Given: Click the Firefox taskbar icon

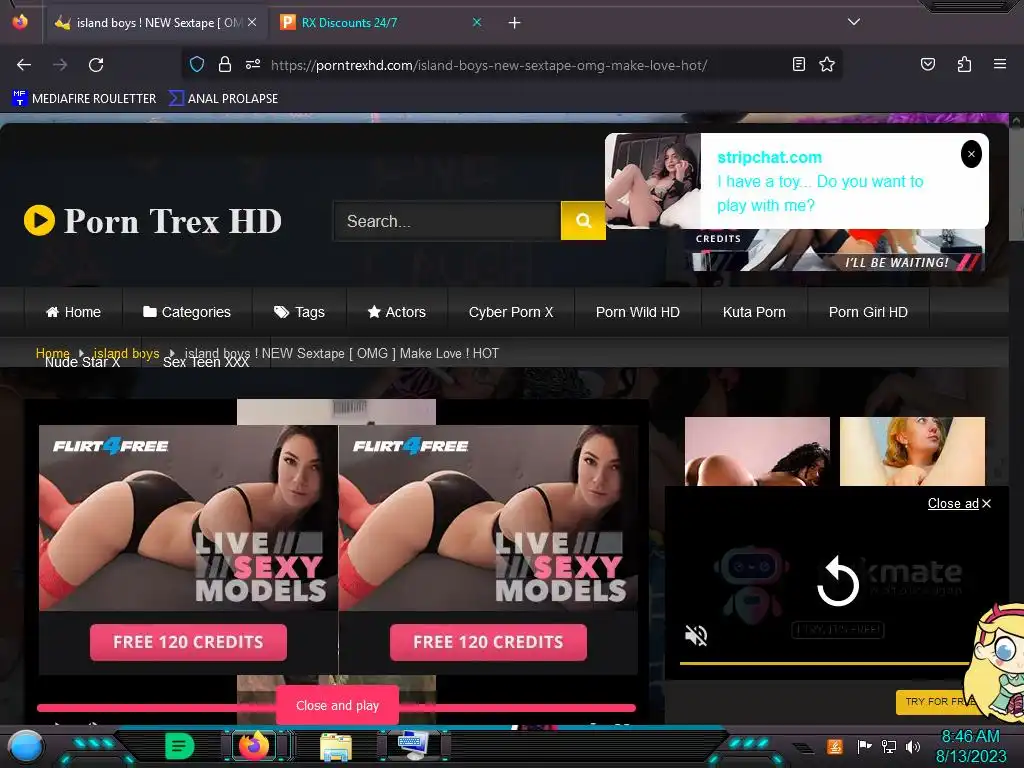Looking at the screenshot, I should pos(254,745).
